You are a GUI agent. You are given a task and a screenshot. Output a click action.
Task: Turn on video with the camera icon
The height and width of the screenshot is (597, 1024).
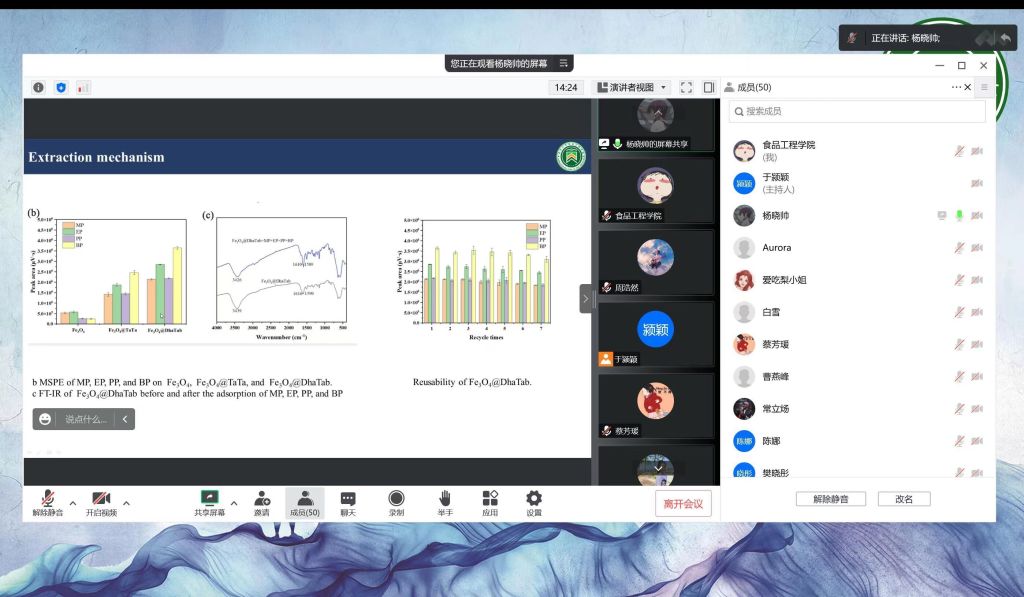[100, 498]
